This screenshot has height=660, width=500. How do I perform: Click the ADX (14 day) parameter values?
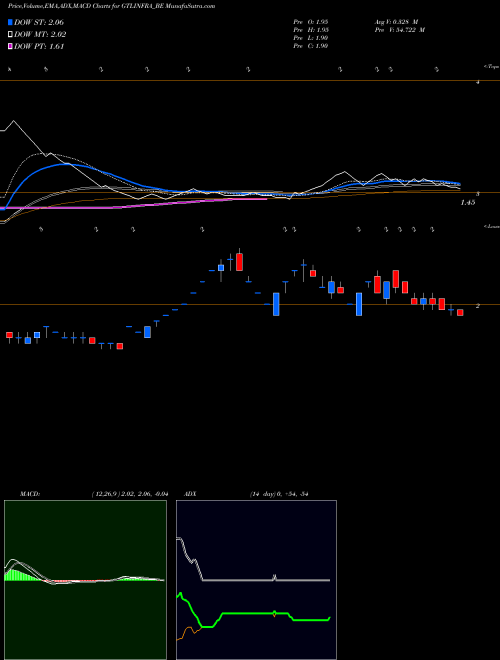[279, 494]
